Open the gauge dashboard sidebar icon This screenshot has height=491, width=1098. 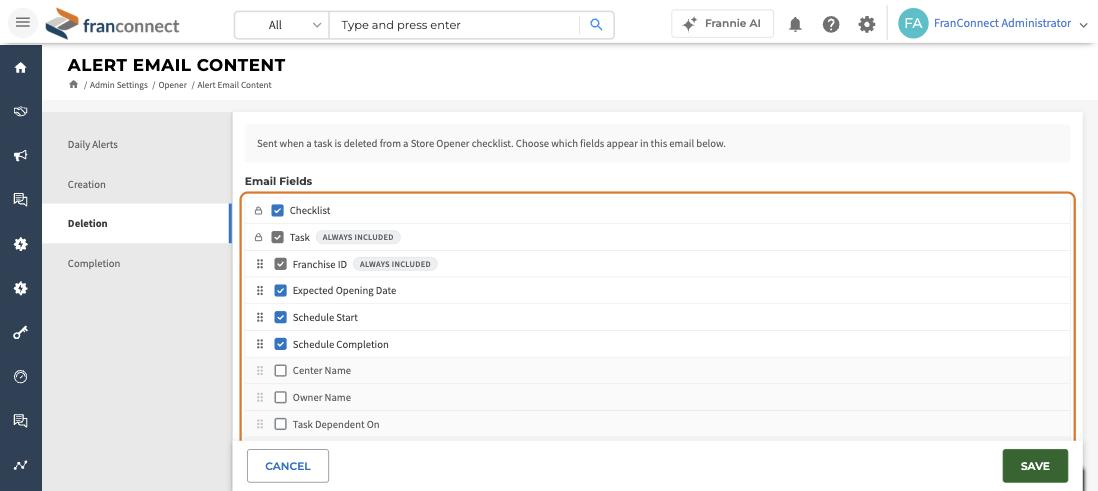pyautogui.click(x=20, y=377)
